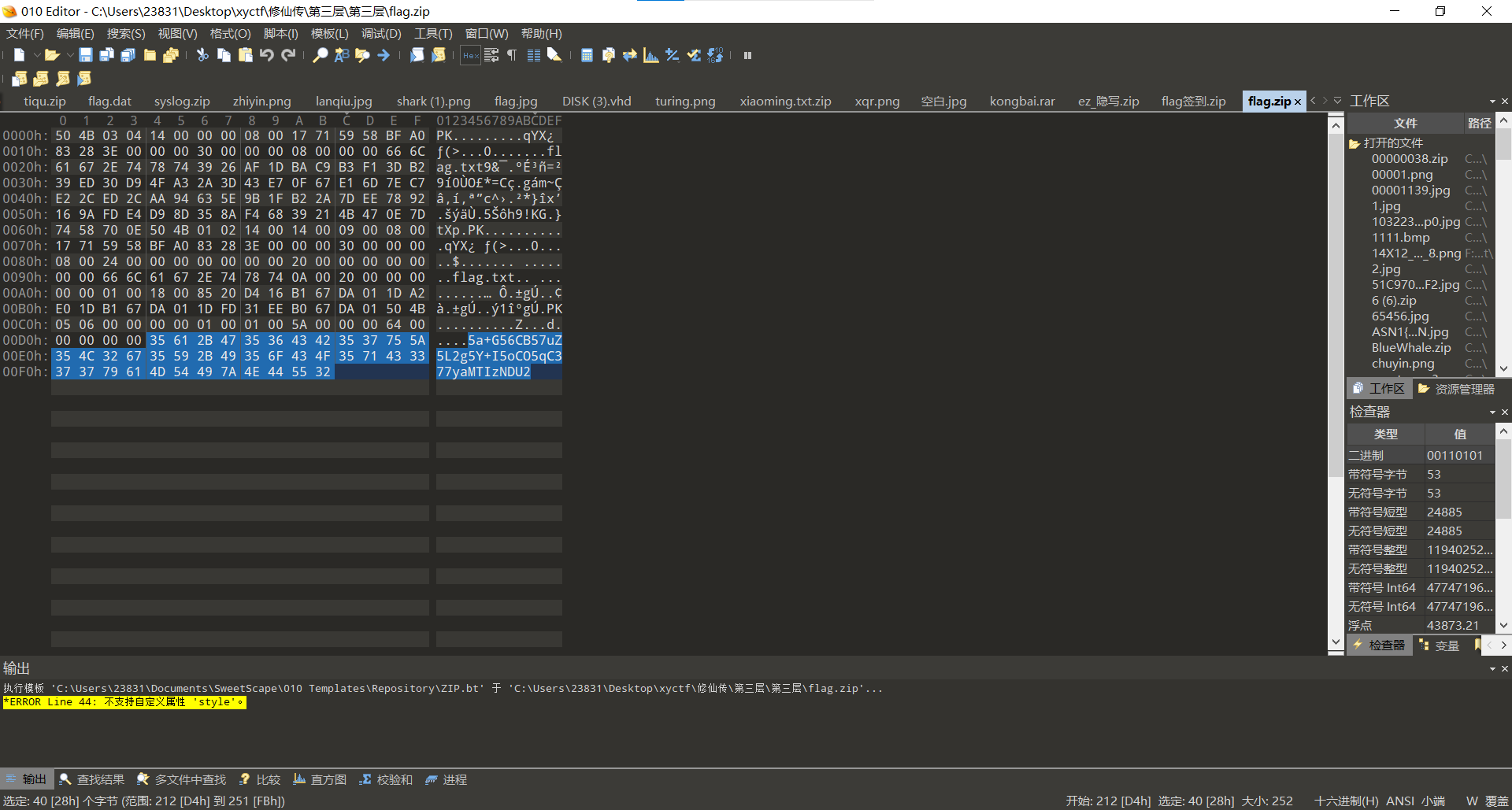
Task: Toggle show whitespace pilcrow icon
Action: coord(512,55)
